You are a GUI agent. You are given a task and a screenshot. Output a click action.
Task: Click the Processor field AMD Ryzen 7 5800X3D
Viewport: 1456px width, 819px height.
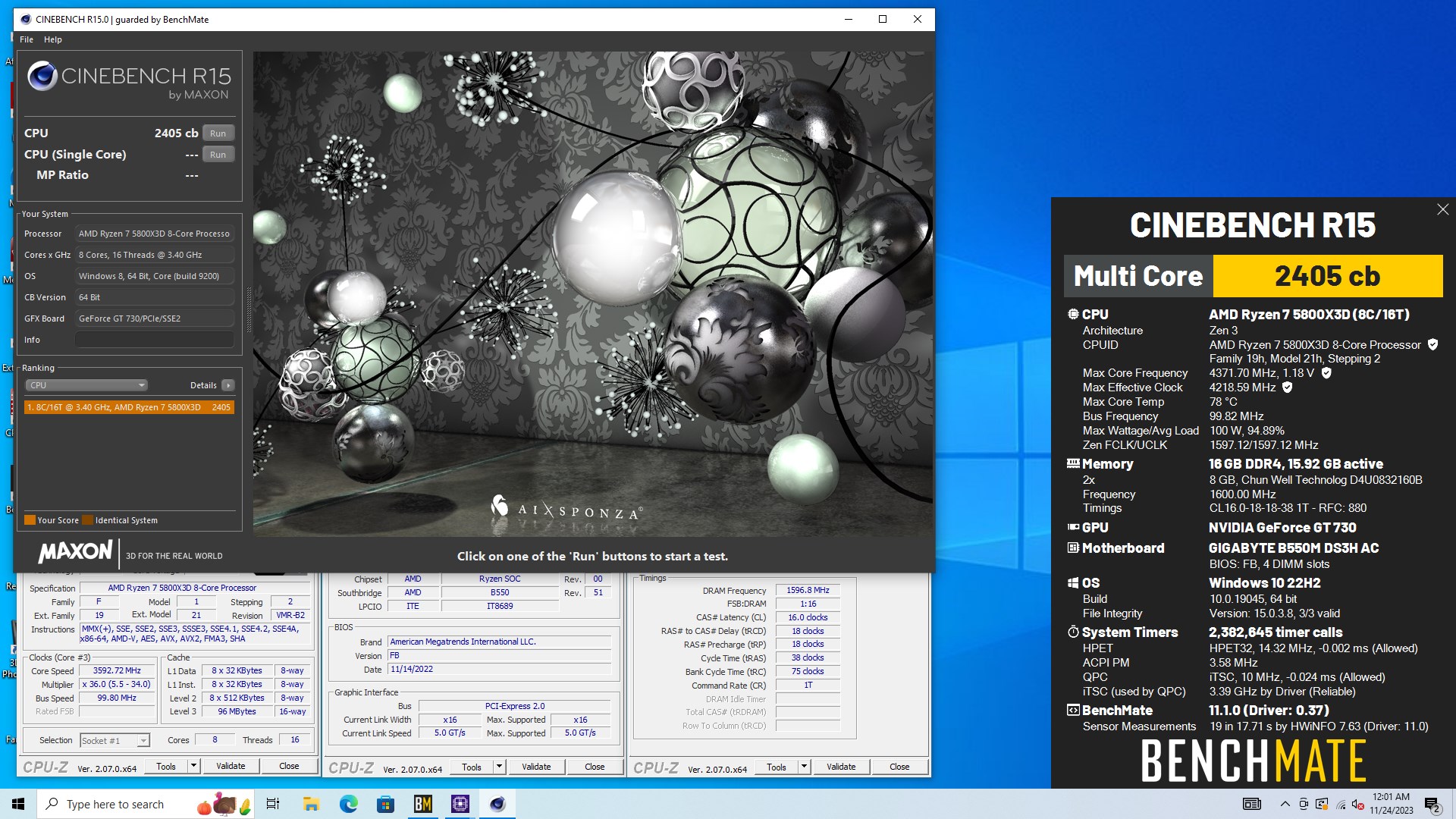(x=155, y=234)
